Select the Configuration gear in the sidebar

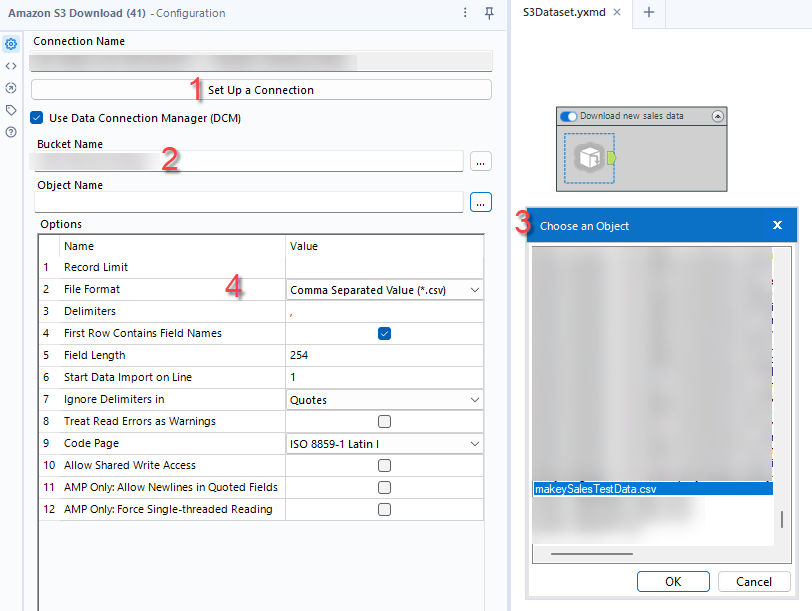click(x=11, y=44)
